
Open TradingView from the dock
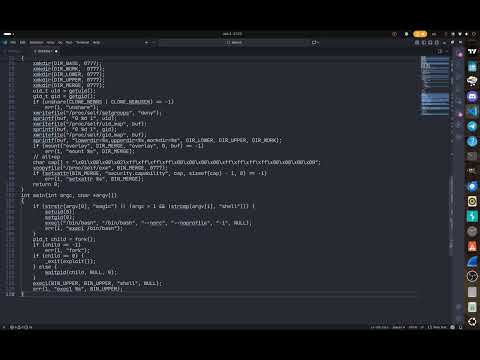(x=472, y=52)
